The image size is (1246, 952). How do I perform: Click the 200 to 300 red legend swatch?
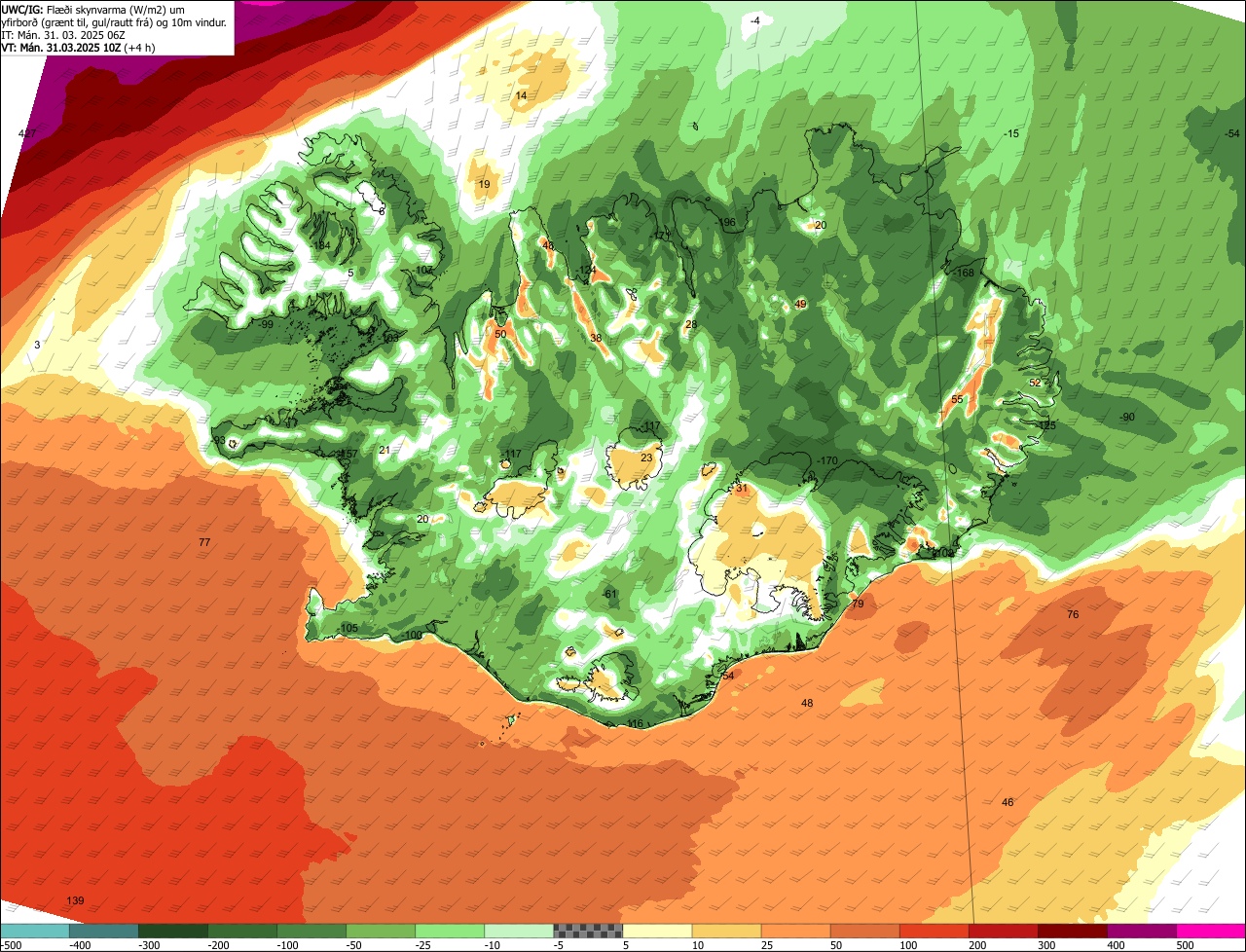click(1003, 931)
